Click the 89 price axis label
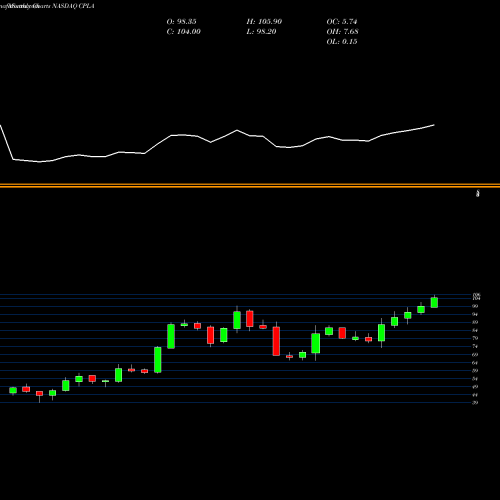 475,322
